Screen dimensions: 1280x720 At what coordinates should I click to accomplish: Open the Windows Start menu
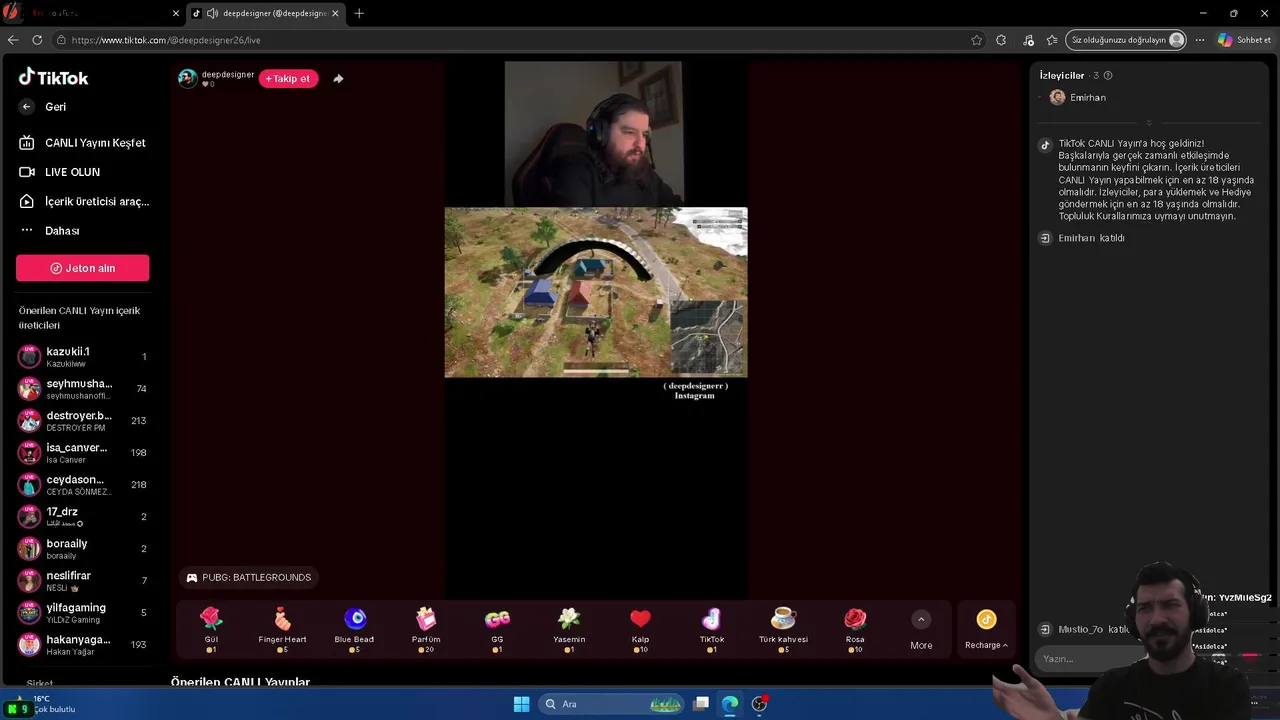coord(521,704)
